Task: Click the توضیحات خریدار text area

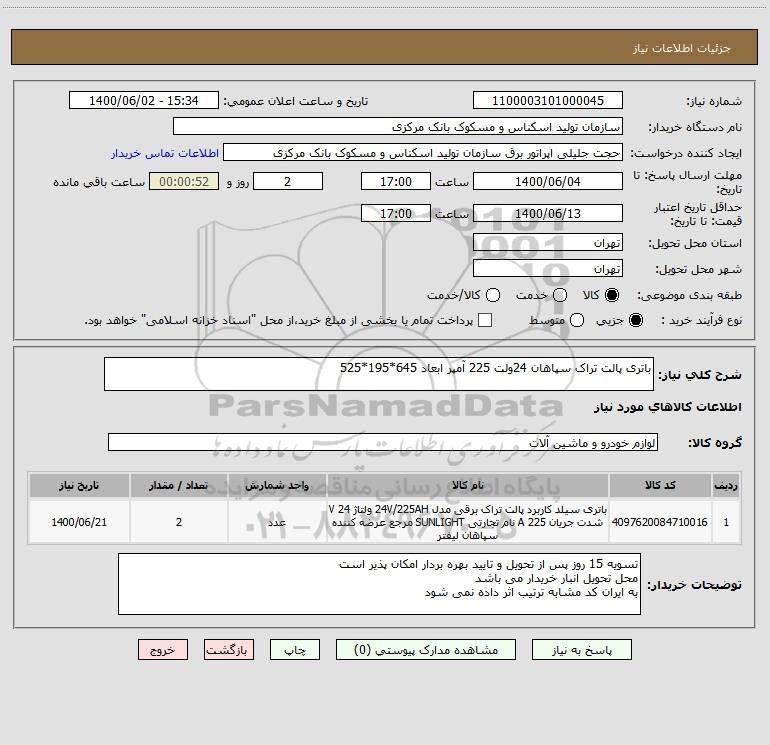Action: 380,584
